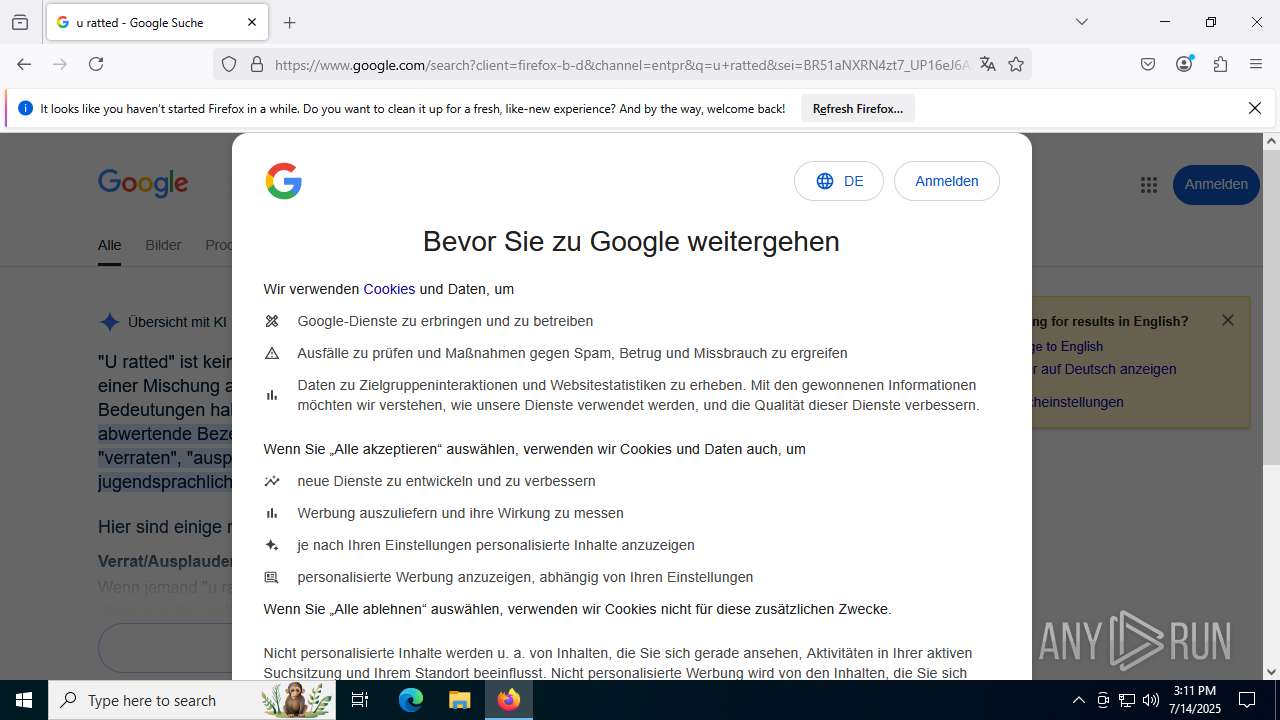Screen dimensions: 1280x720
Task: Open Firefox View icon in tab bar
Action: tap(20, 22)
